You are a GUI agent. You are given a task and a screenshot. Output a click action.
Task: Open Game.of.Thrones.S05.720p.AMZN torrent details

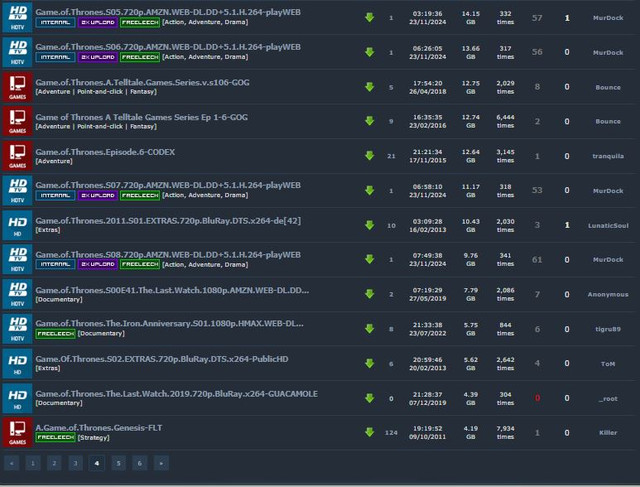168,12
